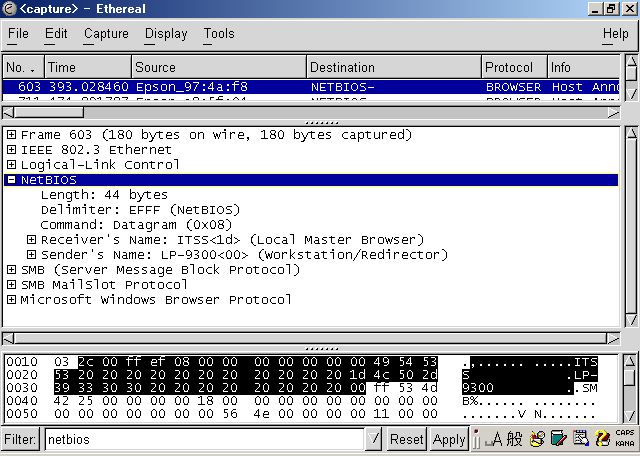
Task: Click the IME dictionary tool icon
Action: tap(558, 440)
